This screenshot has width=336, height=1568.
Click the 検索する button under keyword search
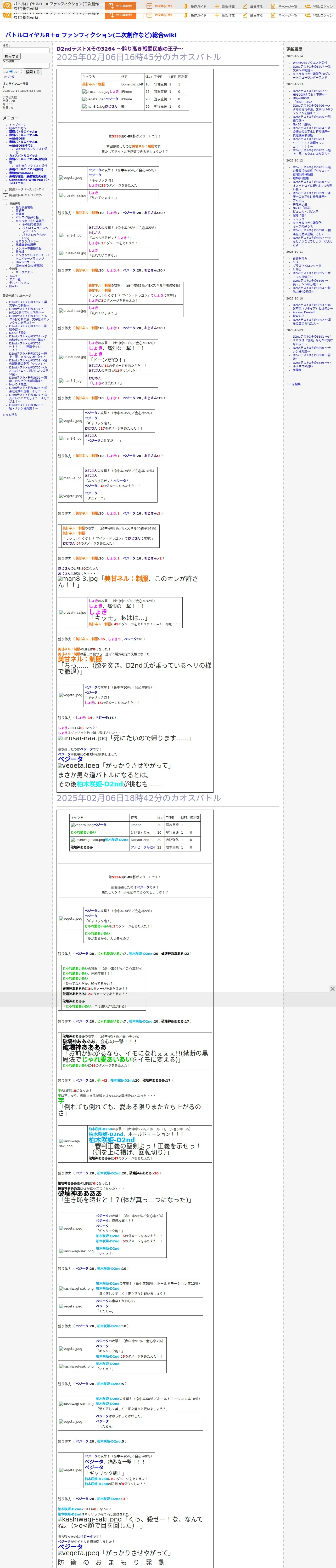tap(12, 57)
